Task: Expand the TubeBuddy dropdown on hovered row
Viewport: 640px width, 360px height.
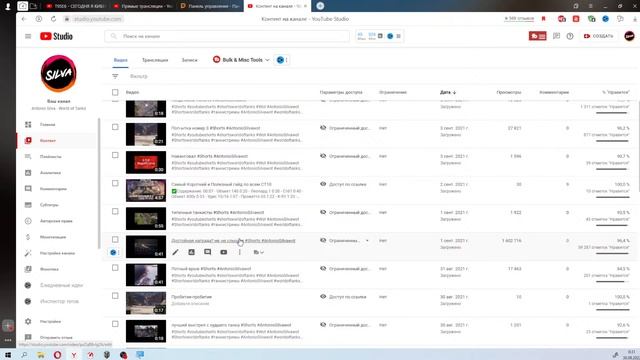Action: pyautogui.click(x=258, y=252)
